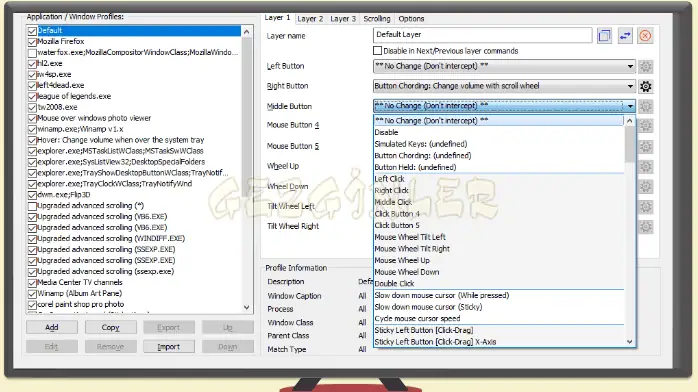This screenshot has width=698, height=392.
Task: Open the Tilt Wheel Right settings gear
Action: [645, 226]
